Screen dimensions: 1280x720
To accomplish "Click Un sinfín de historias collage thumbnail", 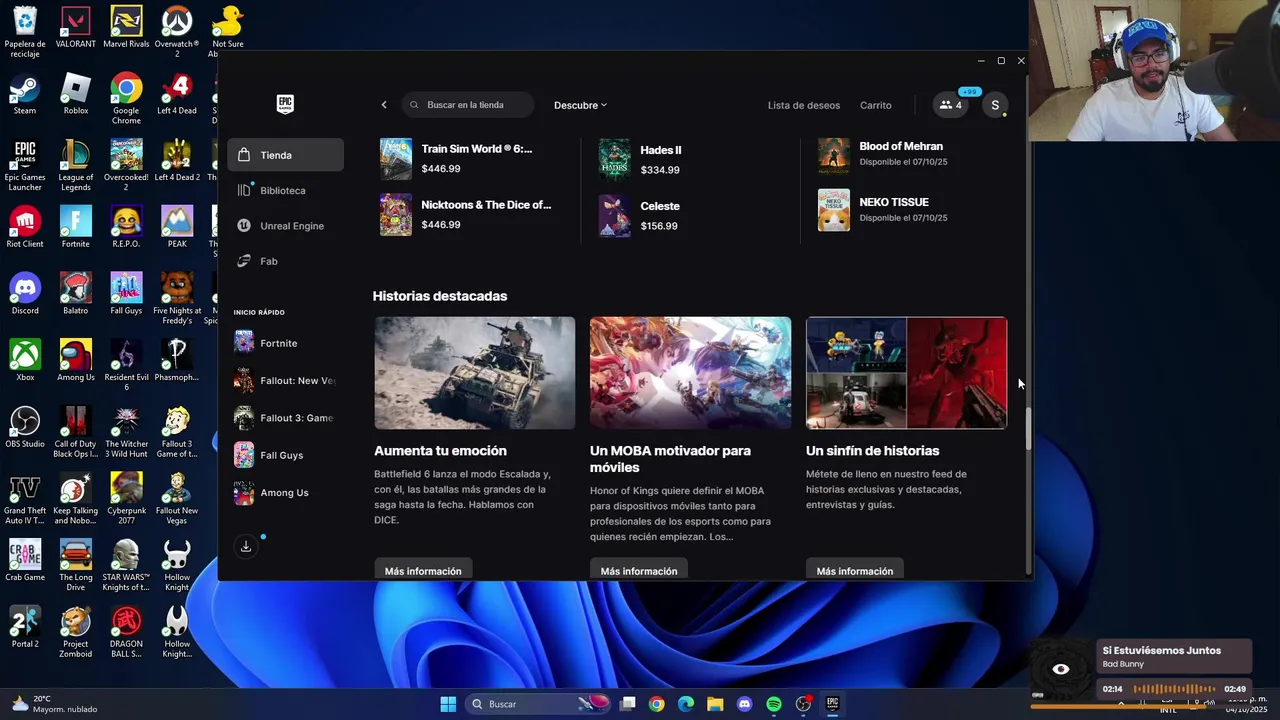I will click(x=906, y=373).
